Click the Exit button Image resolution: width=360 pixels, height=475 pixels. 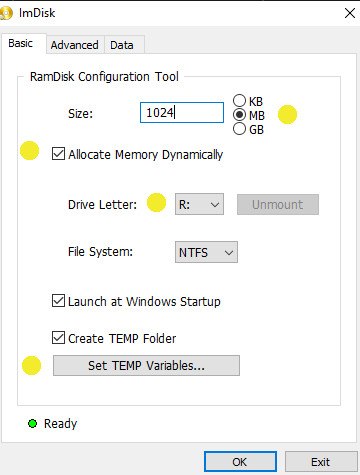[321, 462]
